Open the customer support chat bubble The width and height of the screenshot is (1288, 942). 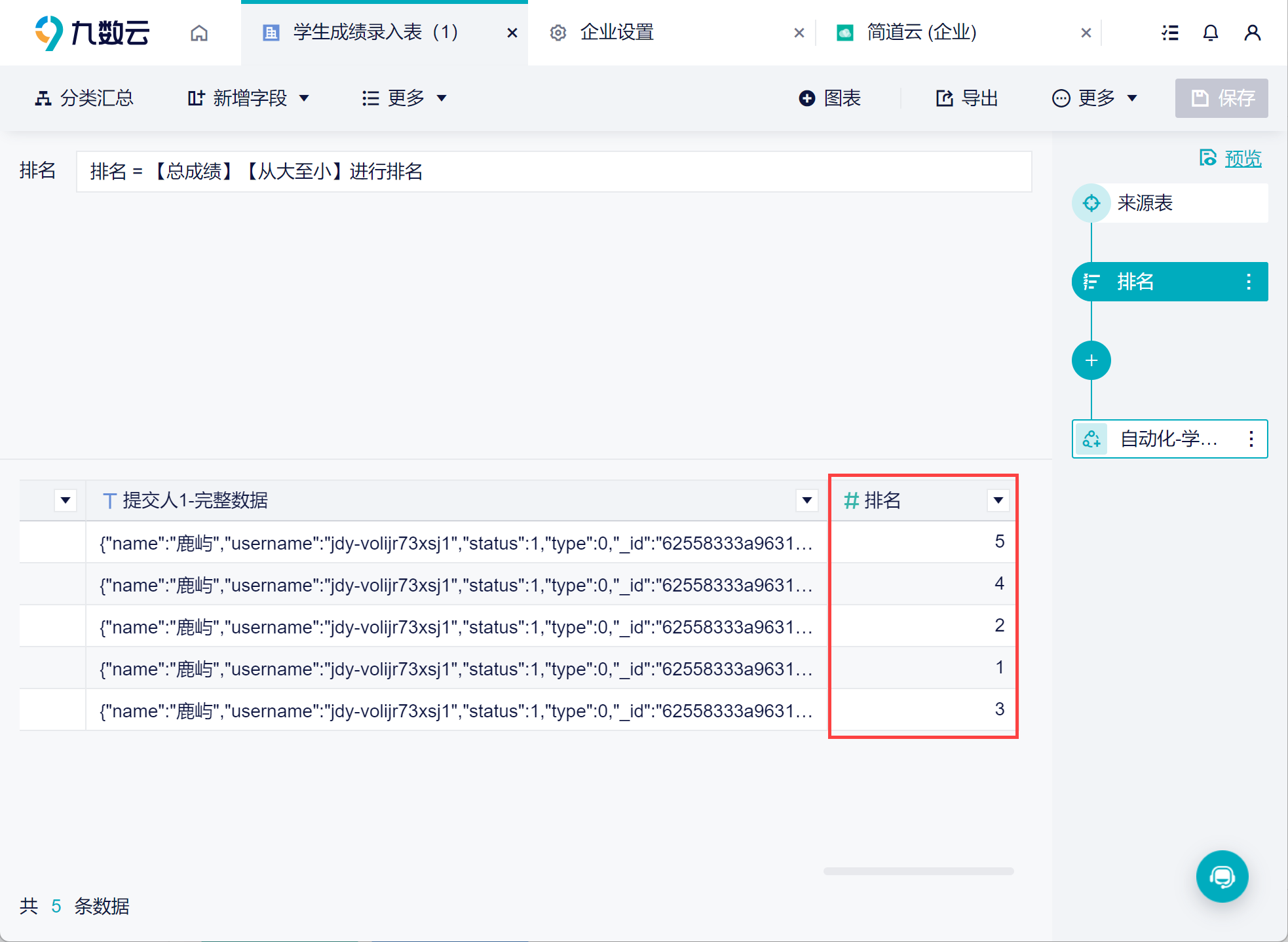coord(1221,876)
